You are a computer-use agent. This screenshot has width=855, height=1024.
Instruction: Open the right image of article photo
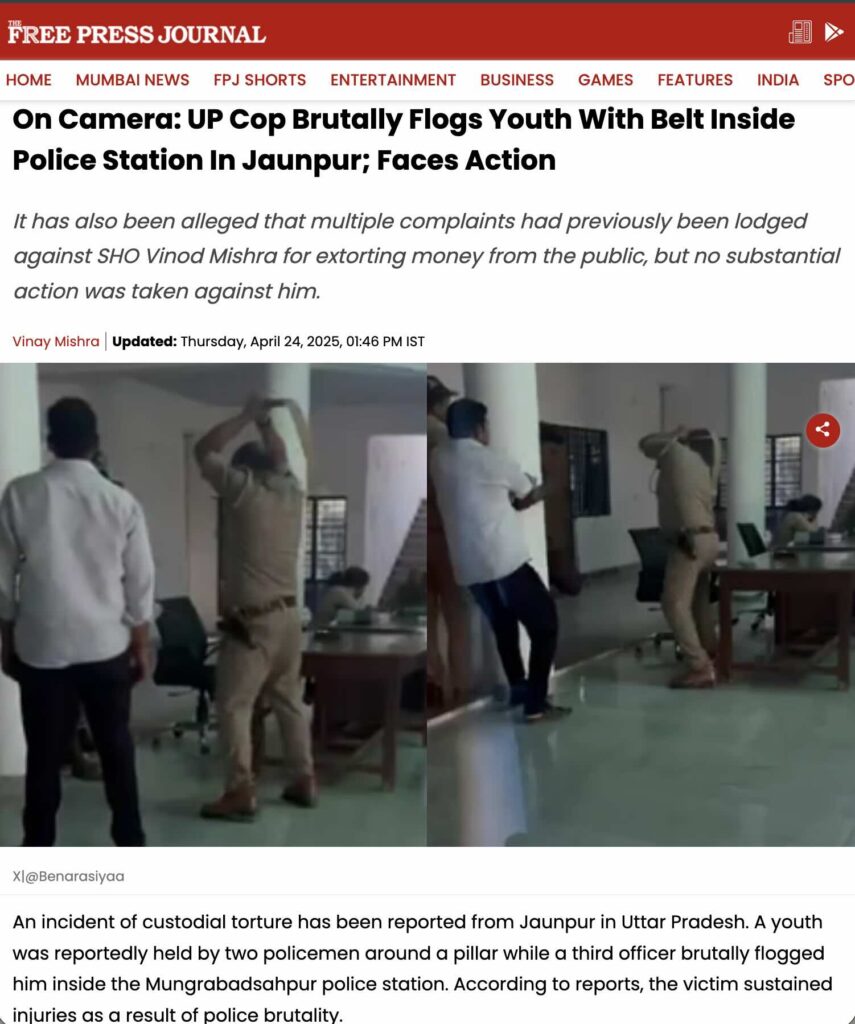point(641,605)
